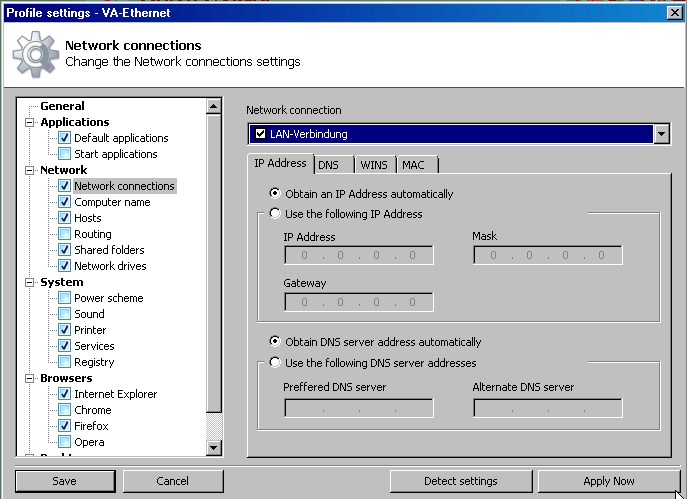Viewport: 687px width, 499px height.
Task: Click the Alternate DNS server field
Action: click(548, 408)
